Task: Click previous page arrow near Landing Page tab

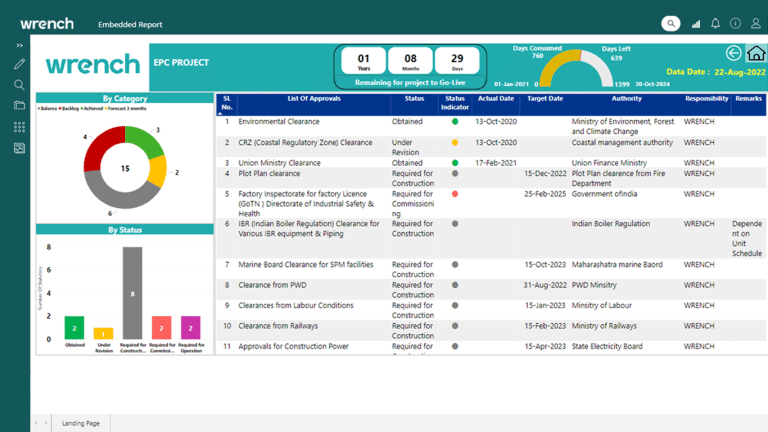Action: [x=36, y=423]
